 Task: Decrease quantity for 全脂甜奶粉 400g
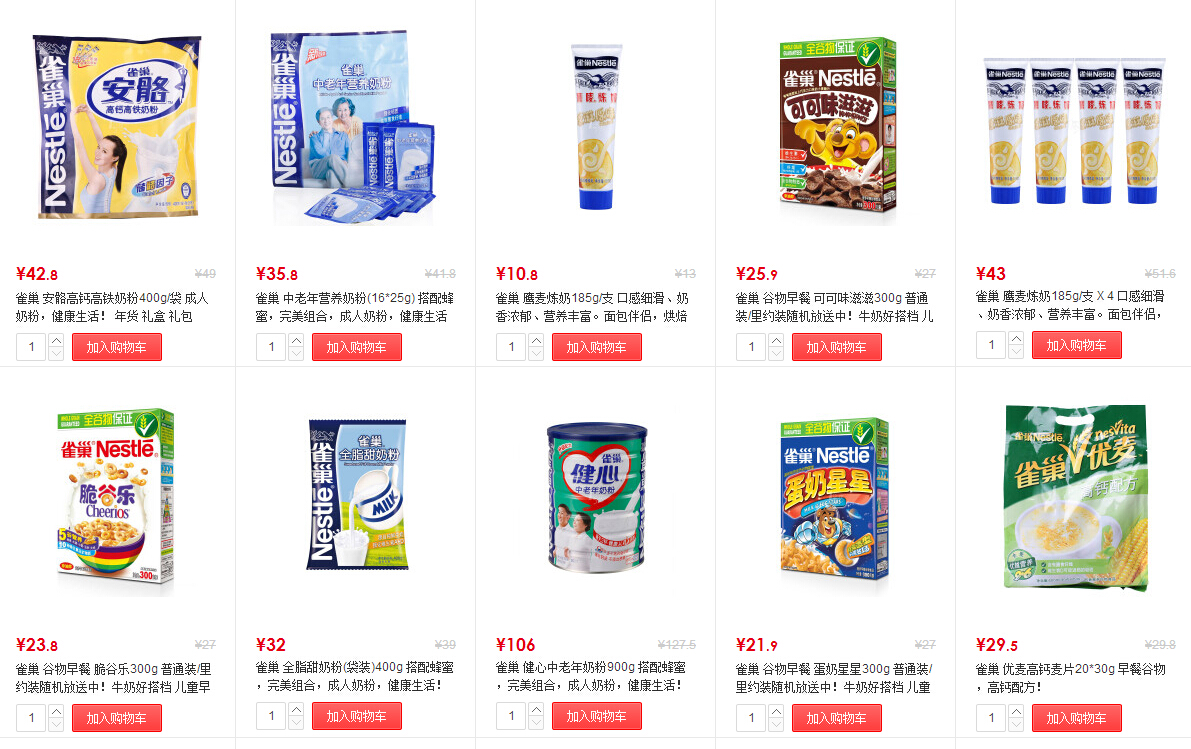pyautogui.click(x=296, y=722)
